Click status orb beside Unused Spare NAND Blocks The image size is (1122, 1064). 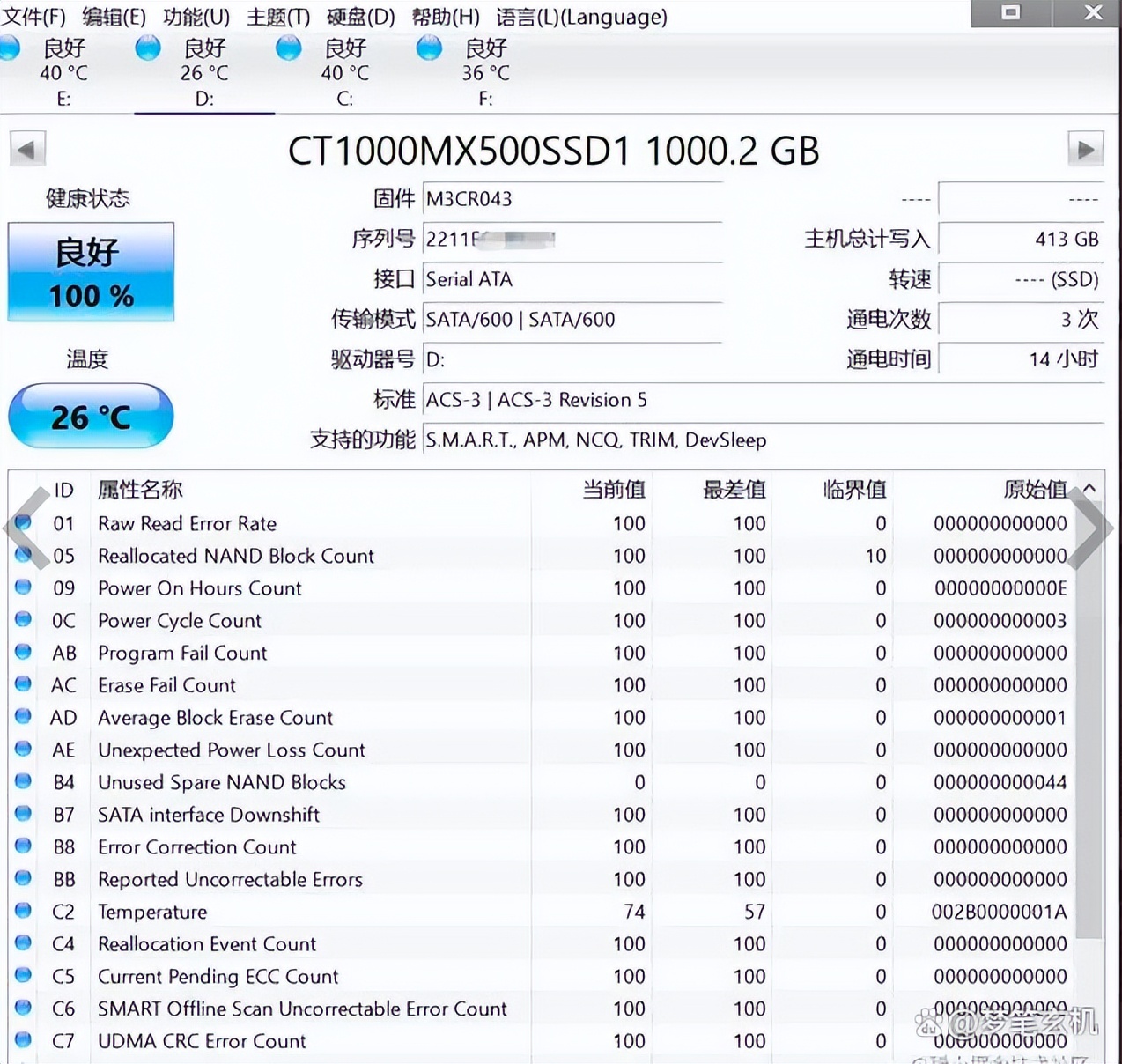[24, 781]
